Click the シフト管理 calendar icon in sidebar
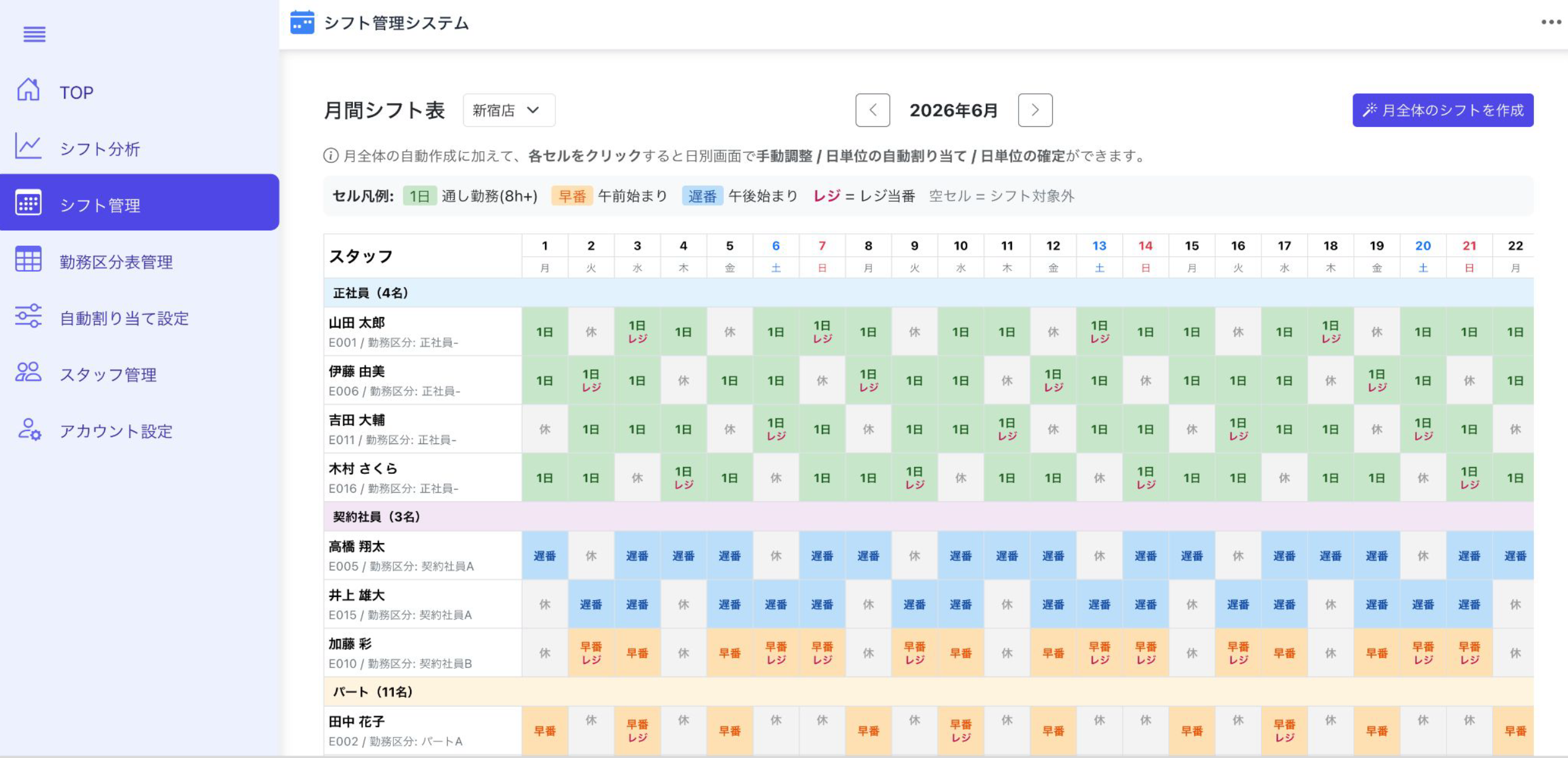The image size is (1568, 758). coord(28,203)
